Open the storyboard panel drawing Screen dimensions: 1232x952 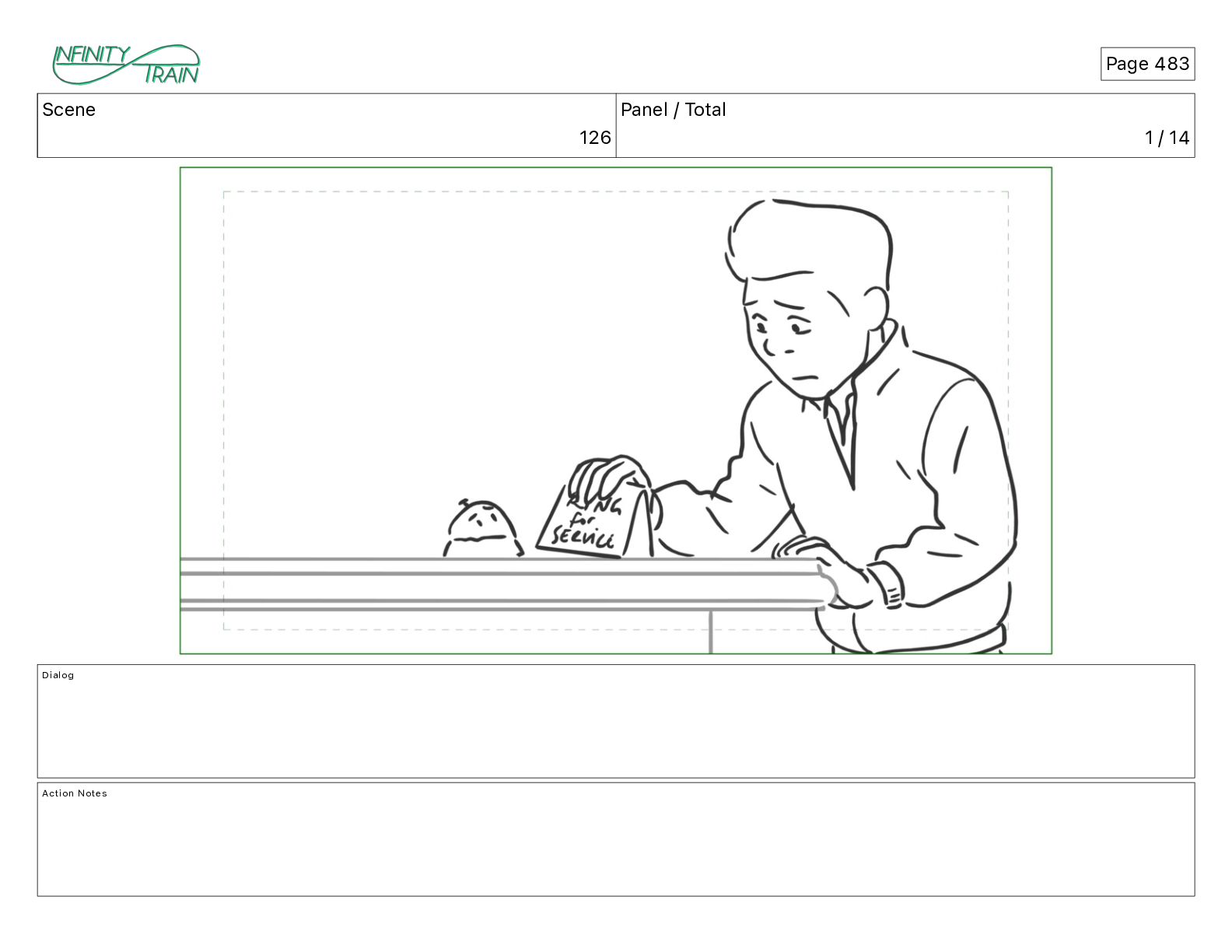(616, 411)
